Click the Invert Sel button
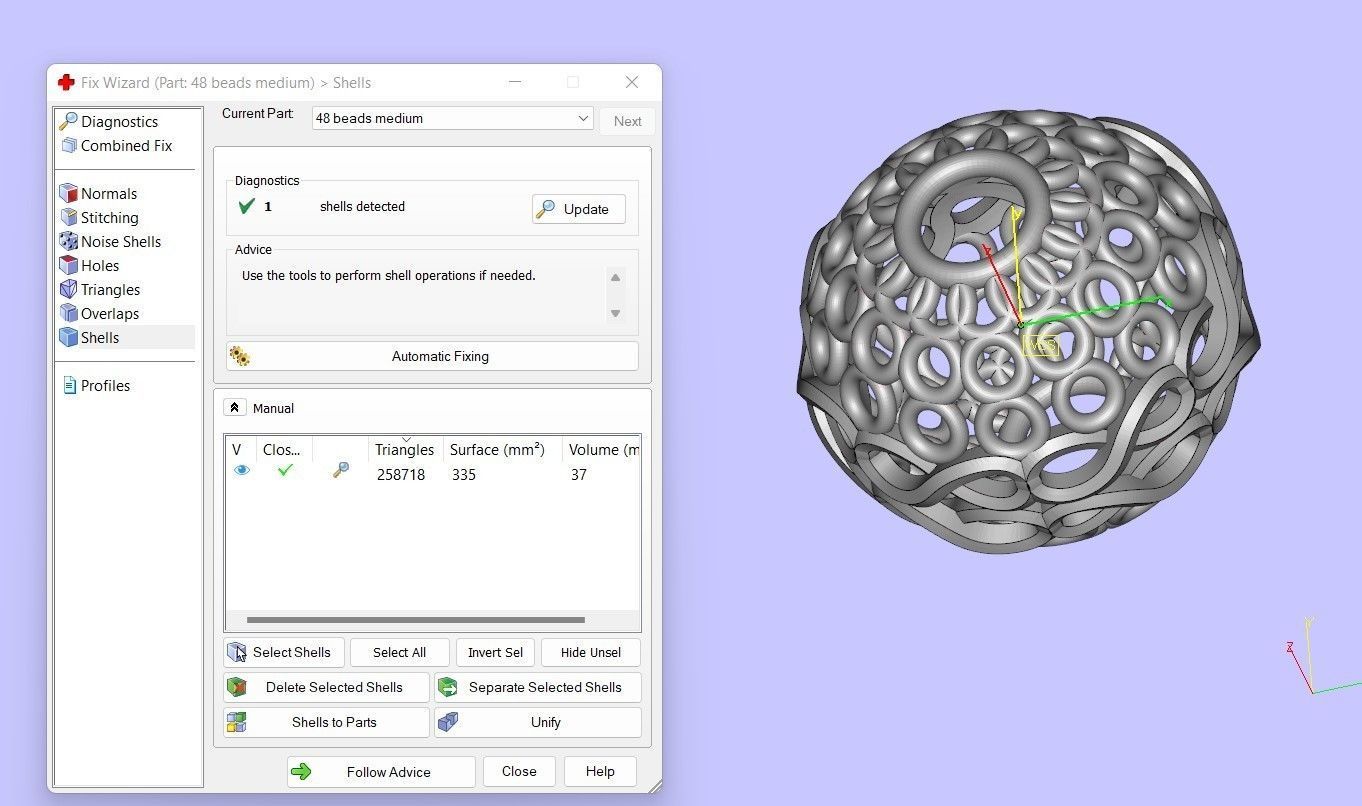The width and height of the screenshot is (1362, 806). pyautogui.click(x=495, y=652)
